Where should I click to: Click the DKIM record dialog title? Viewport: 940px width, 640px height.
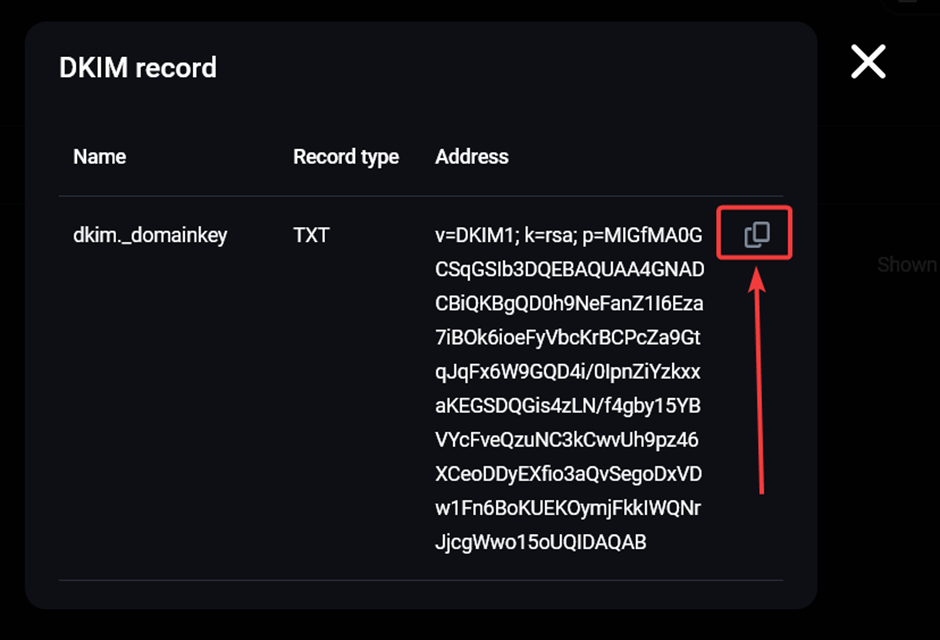[137, 68]
